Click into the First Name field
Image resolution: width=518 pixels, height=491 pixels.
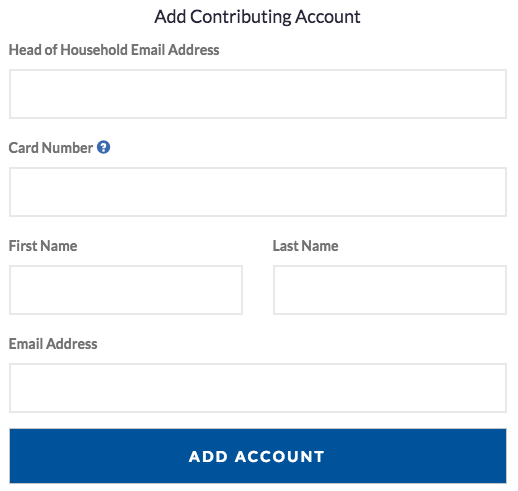tap(126, 290)
